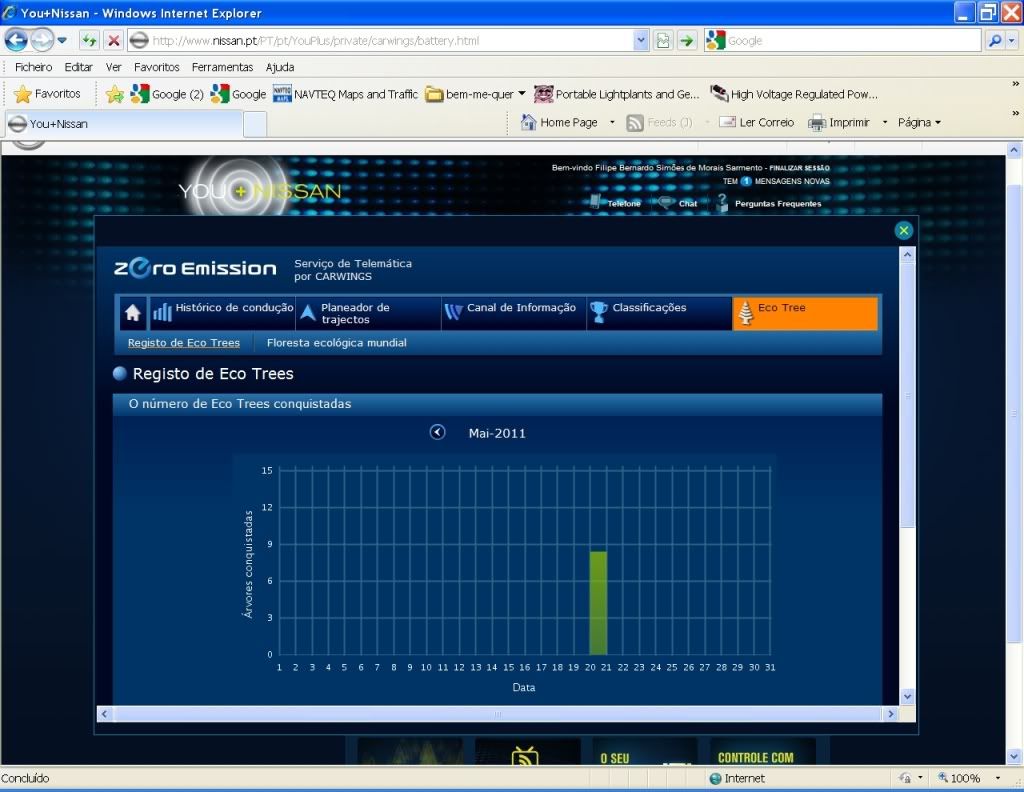The height and width of the screenshot is (792, 1024).
Task: Click the popup scroll down arrow
Action: (x=907, y=697)
